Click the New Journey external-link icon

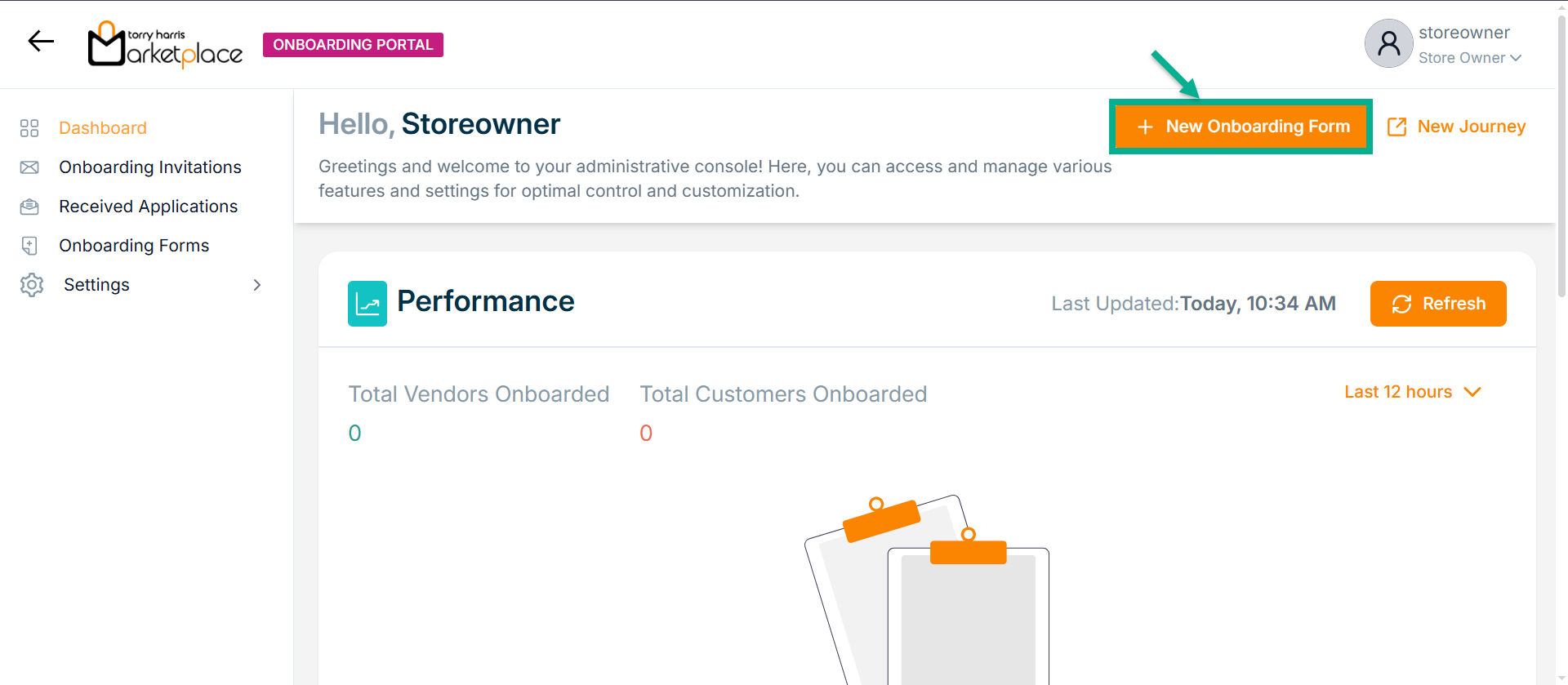(x=1396, y=127)
